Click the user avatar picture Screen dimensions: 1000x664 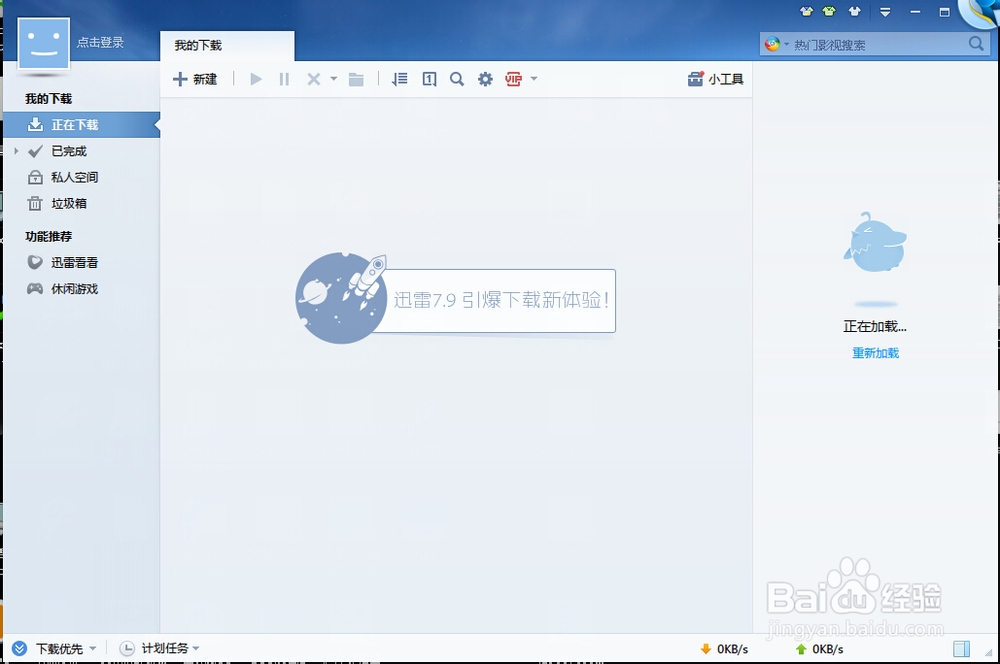click(x=43, y=43)
